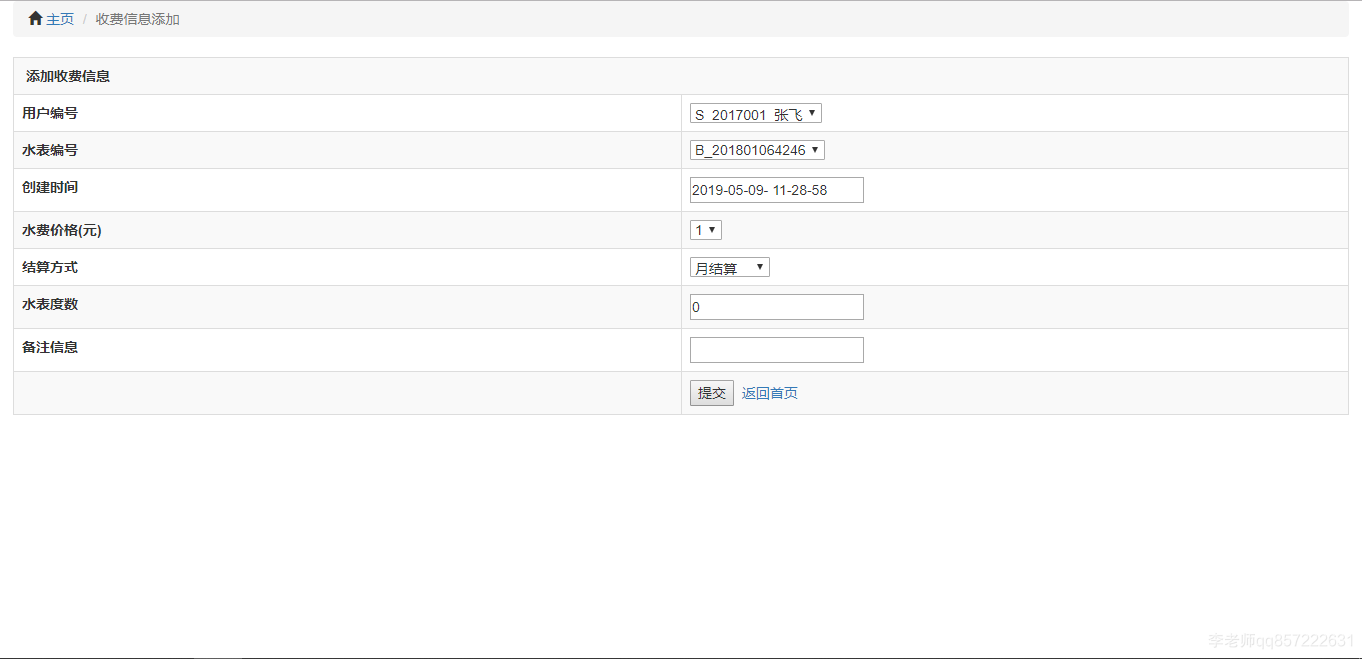
Task: Open the B_201801064246 meter number dropdown
Action: 755,149
